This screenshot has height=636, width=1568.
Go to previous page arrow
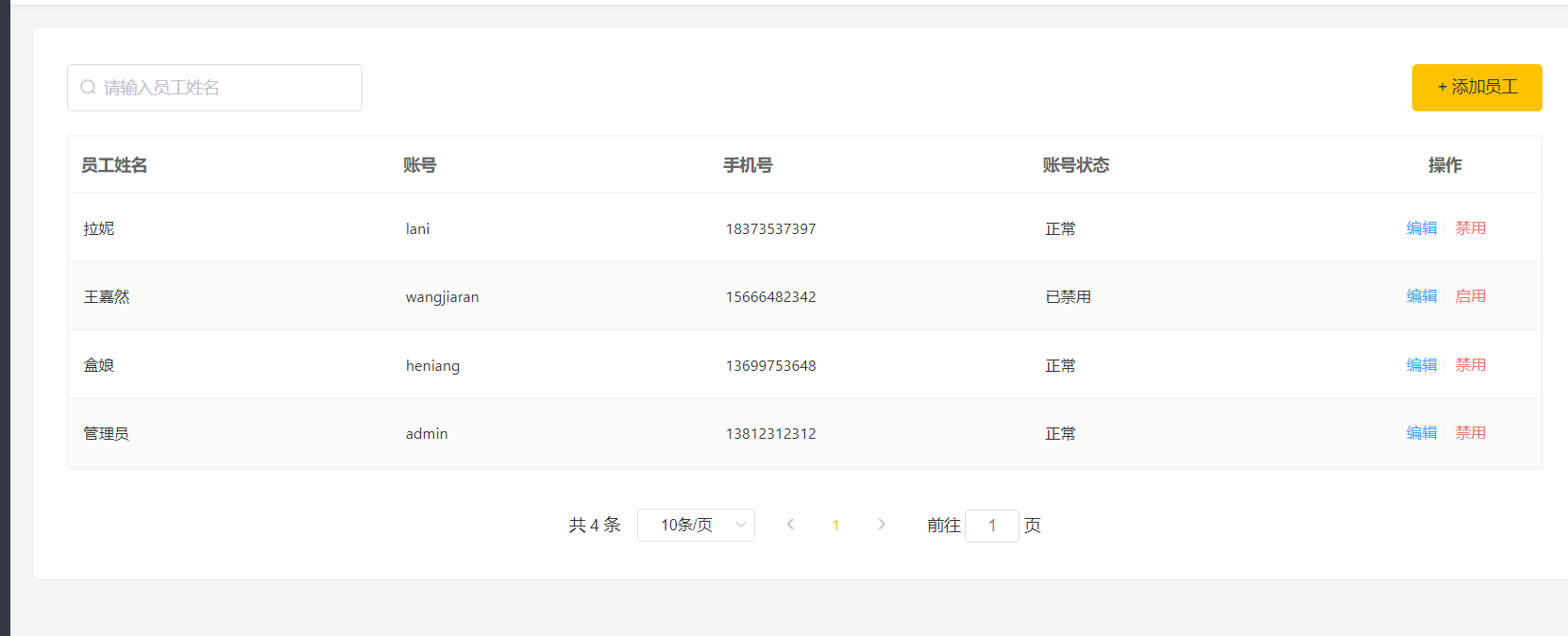pyautogui.click(x=790, y=525)
